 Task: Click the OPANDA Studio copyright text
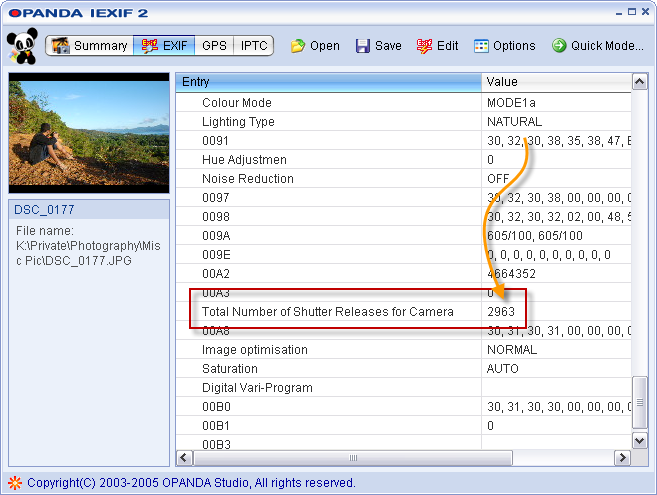point(191,483)
